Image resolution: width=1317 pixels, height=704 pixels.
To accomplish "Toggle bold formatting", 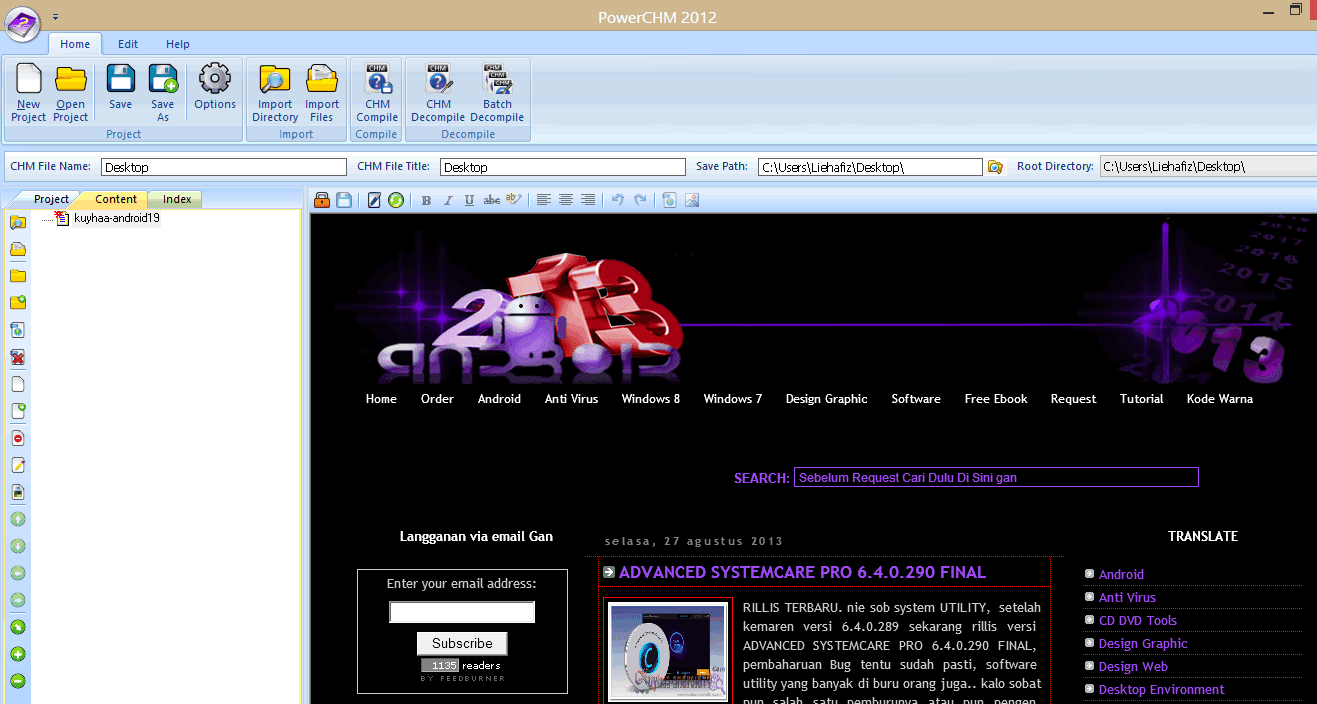I will tap(426, 200).
